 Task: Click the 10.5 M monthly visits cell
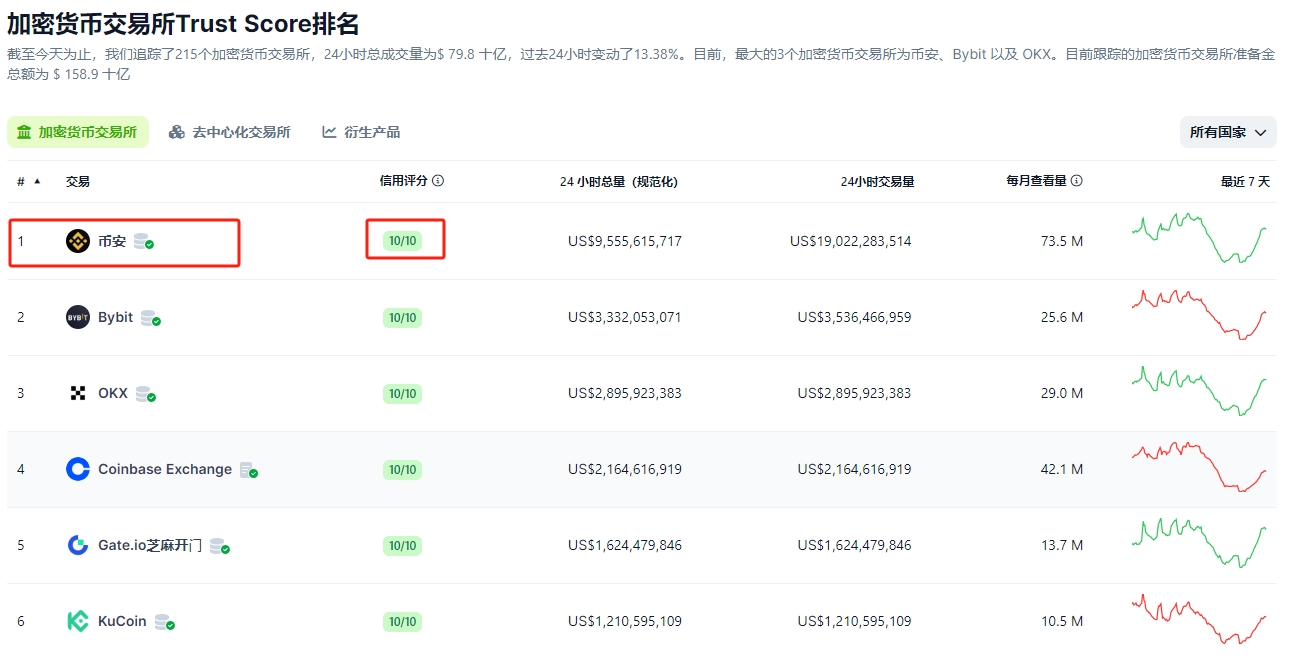pos(1062,621)
